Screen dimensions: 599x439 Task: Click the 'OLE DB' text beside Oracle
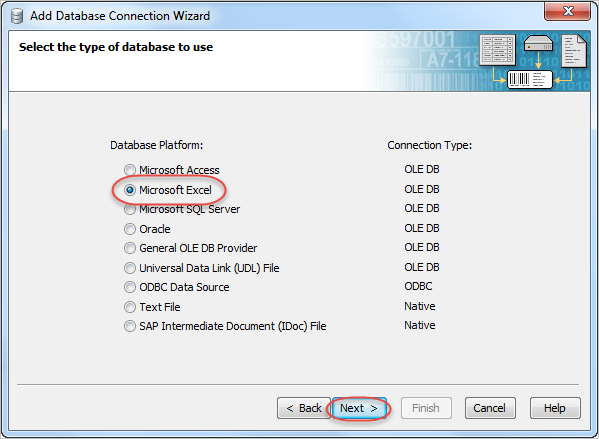(x=422, y=228)
